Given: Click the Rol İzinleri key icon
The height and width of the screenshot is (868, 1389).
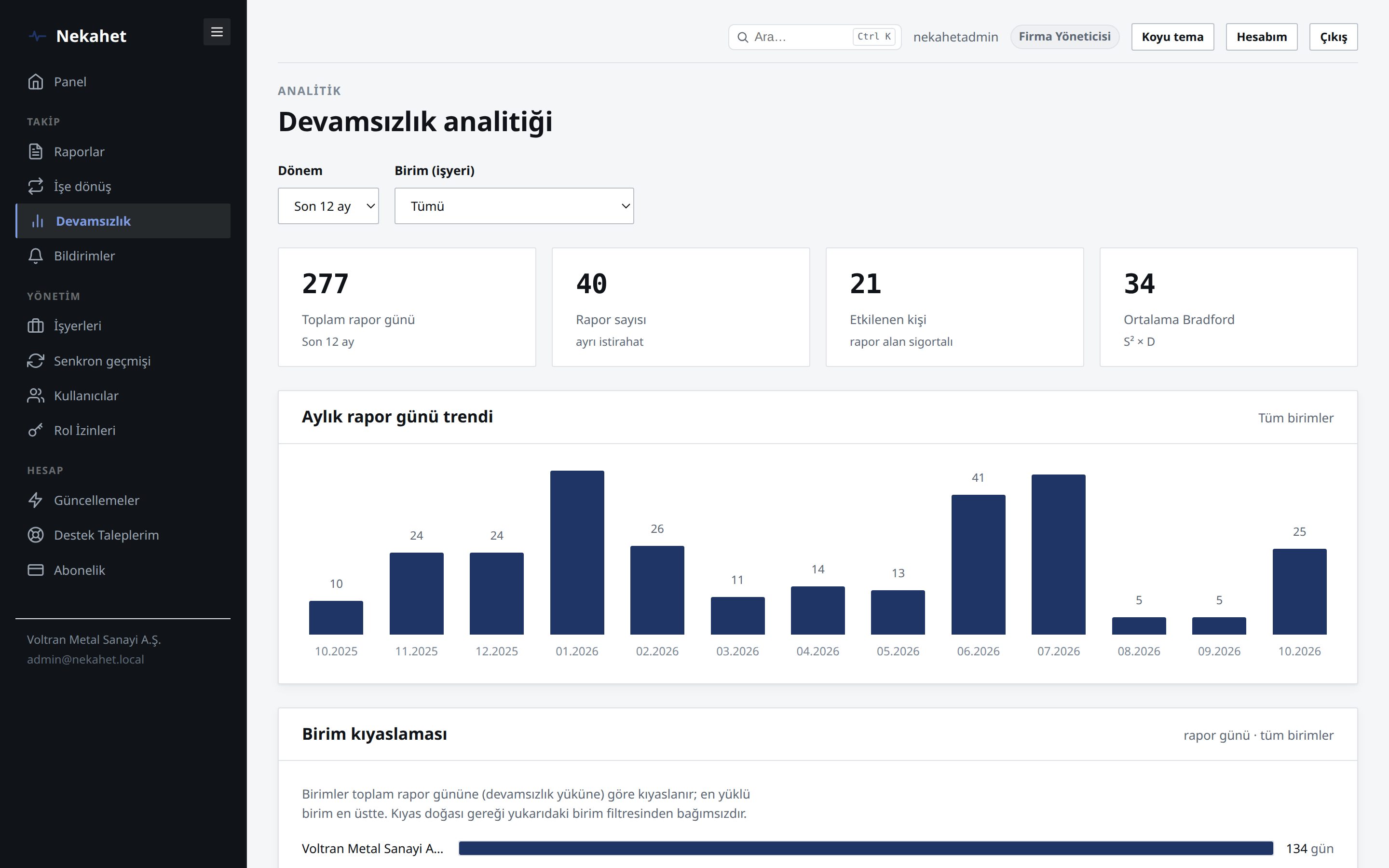Looking at the screenshot, I should (36, 431).
